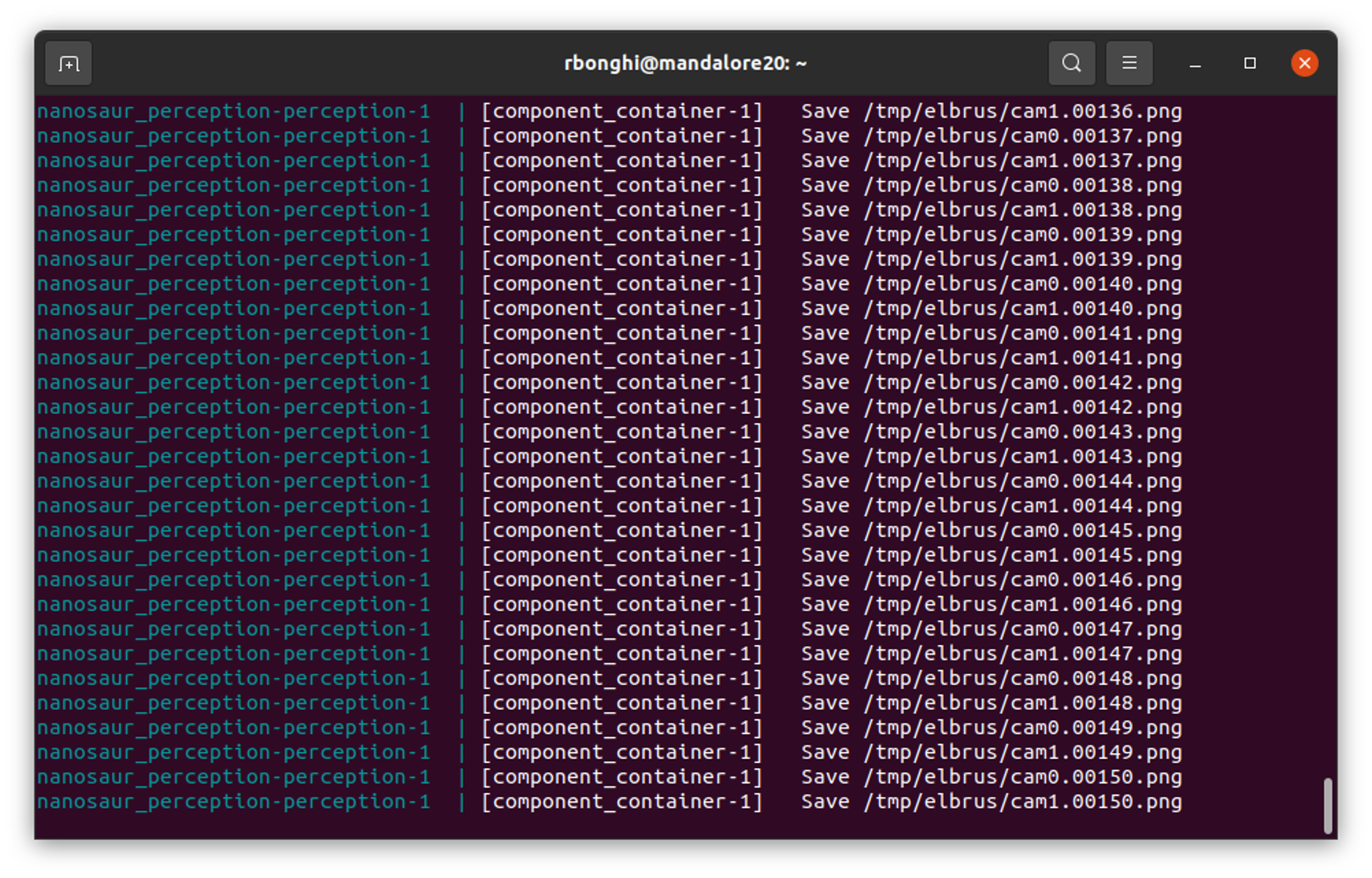
Task: Click the path /tmp/elbrus/cam0.00148.png
Action: (1022, 679)
